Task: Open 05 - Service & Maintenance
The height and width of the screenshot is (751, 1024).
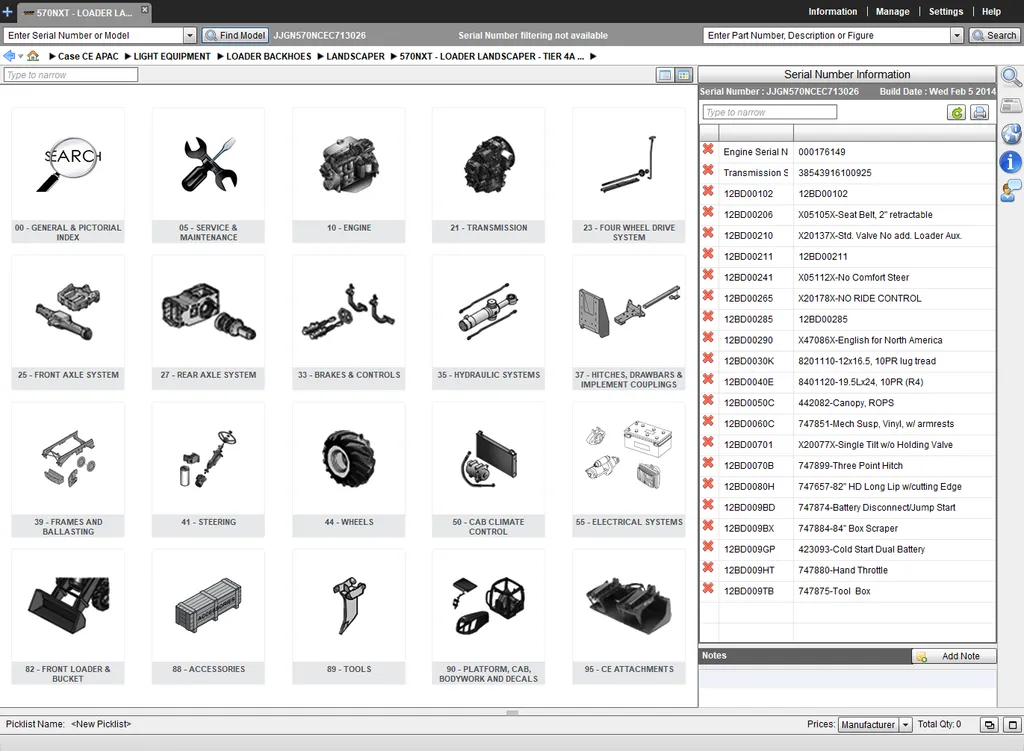Action: click(x=208, y=176)
